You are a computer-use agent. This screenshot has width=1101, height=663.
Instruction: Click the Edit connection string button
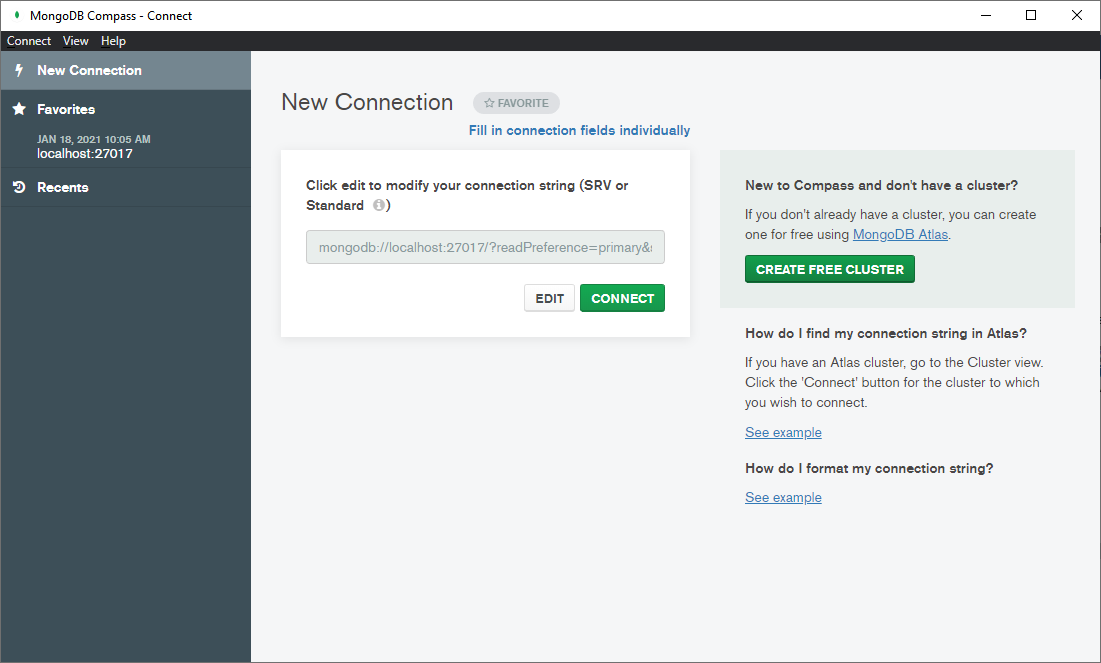click(550, 298)
